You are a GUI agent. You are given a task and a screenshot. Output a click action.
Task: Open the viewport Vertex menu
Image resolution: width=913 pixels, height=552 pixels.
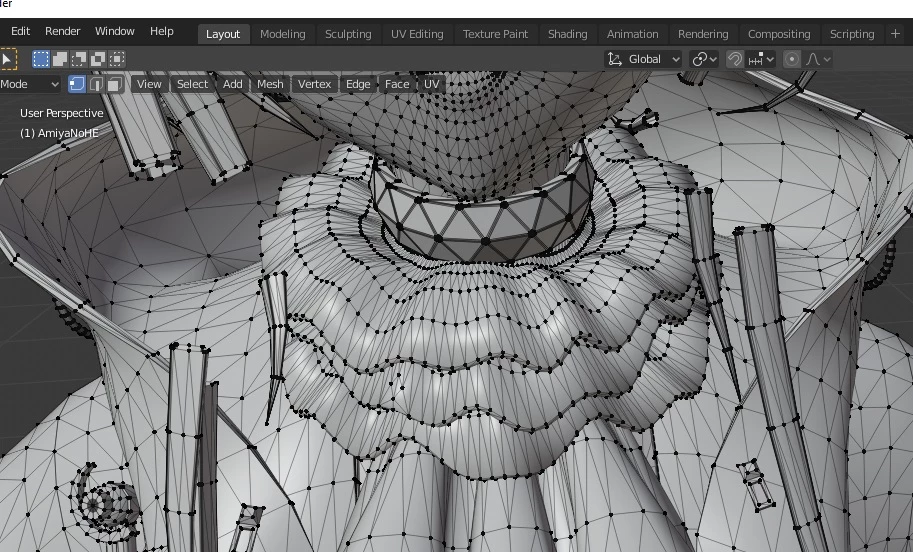[314, 84]
